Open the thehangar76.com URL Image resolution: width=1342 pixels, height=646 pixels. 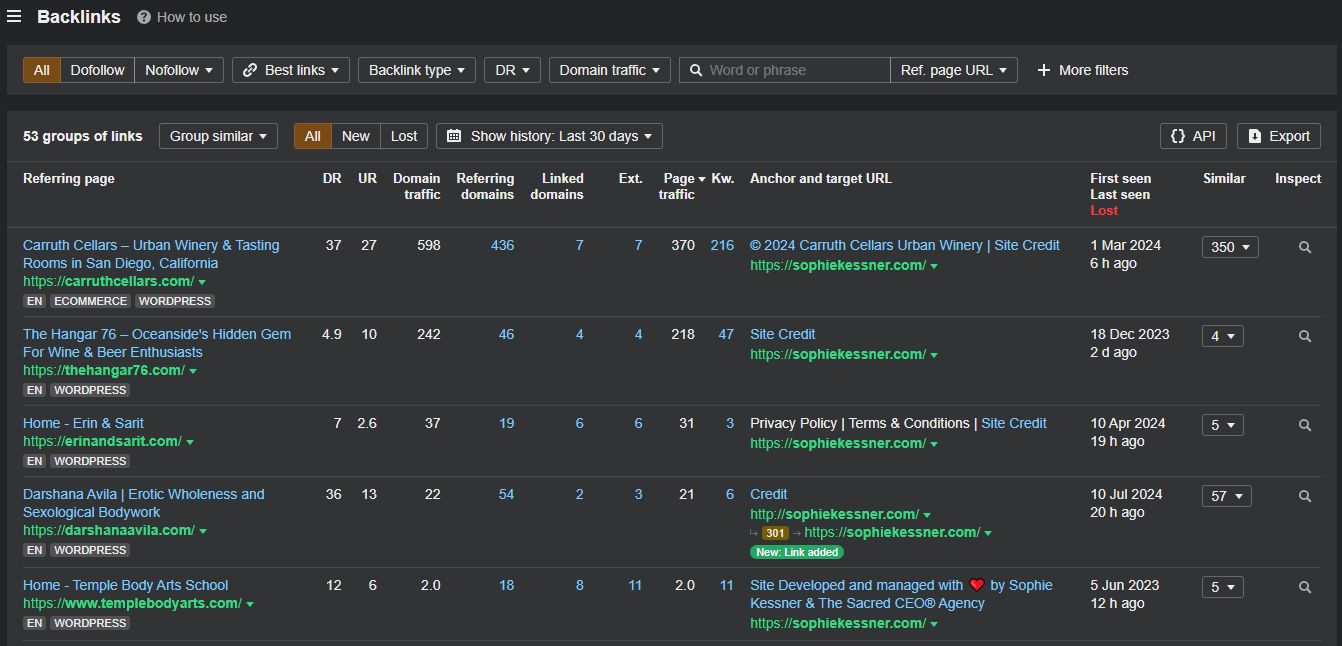tap(104, 370)
